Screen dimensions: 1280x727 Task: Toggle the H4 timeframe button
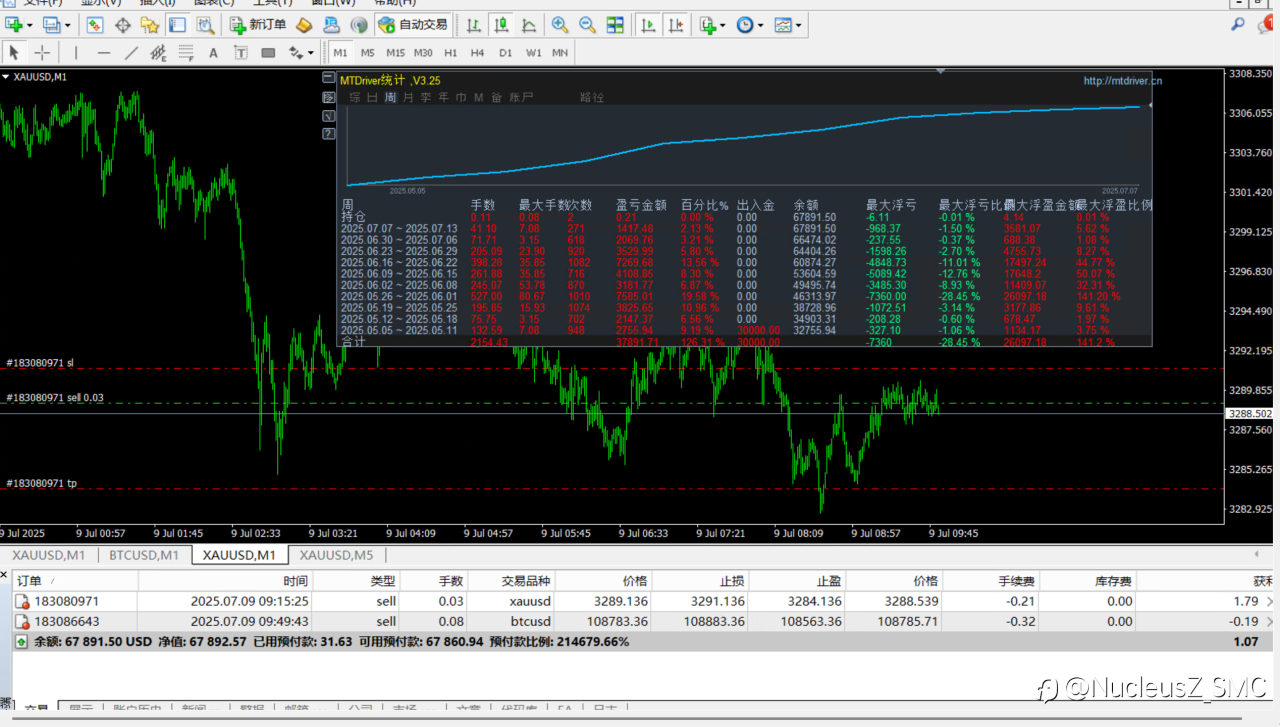pyautogui.click(x=477, y=53)
